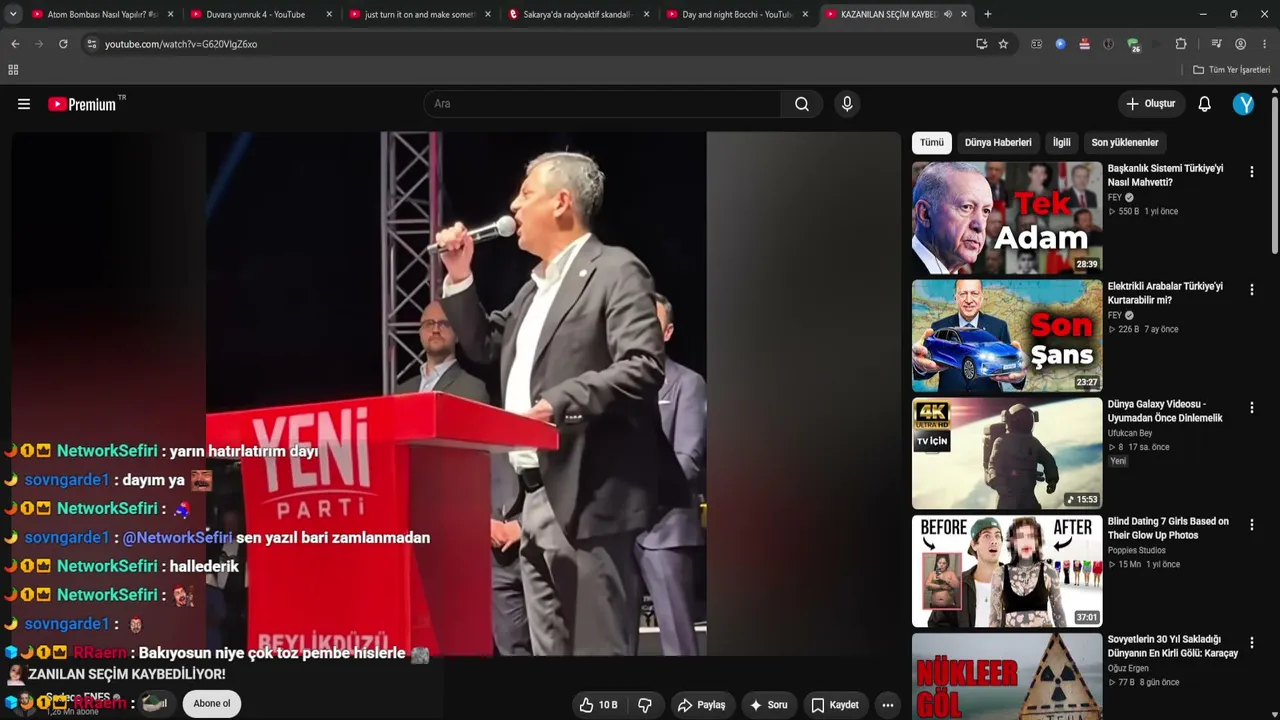This screenshot has height=720, width=1280.
Task: Open the YouTube guide hamburger menu
Action: click(x=24, y=104)
